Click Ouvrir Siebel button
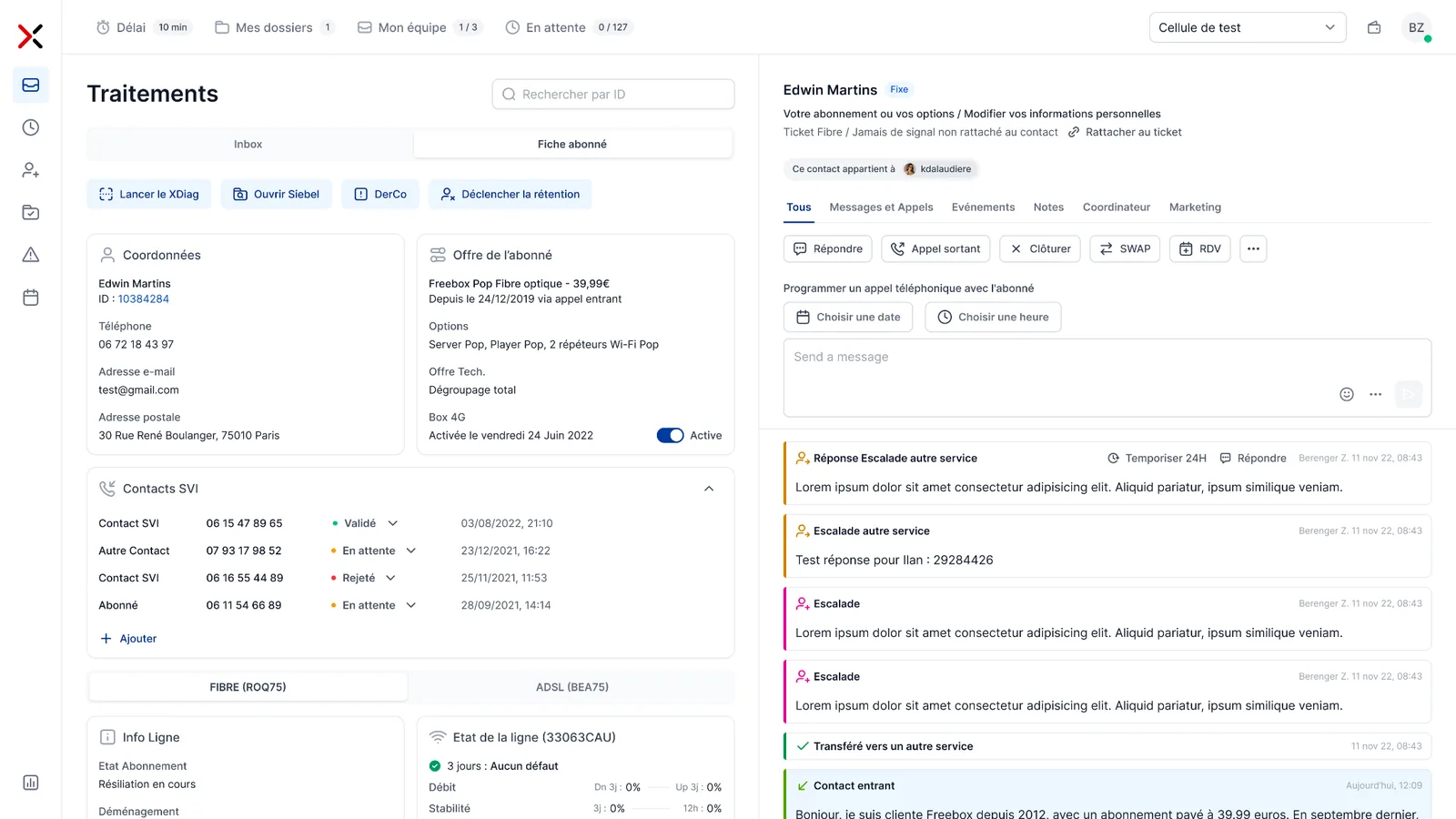 (277, 194)
